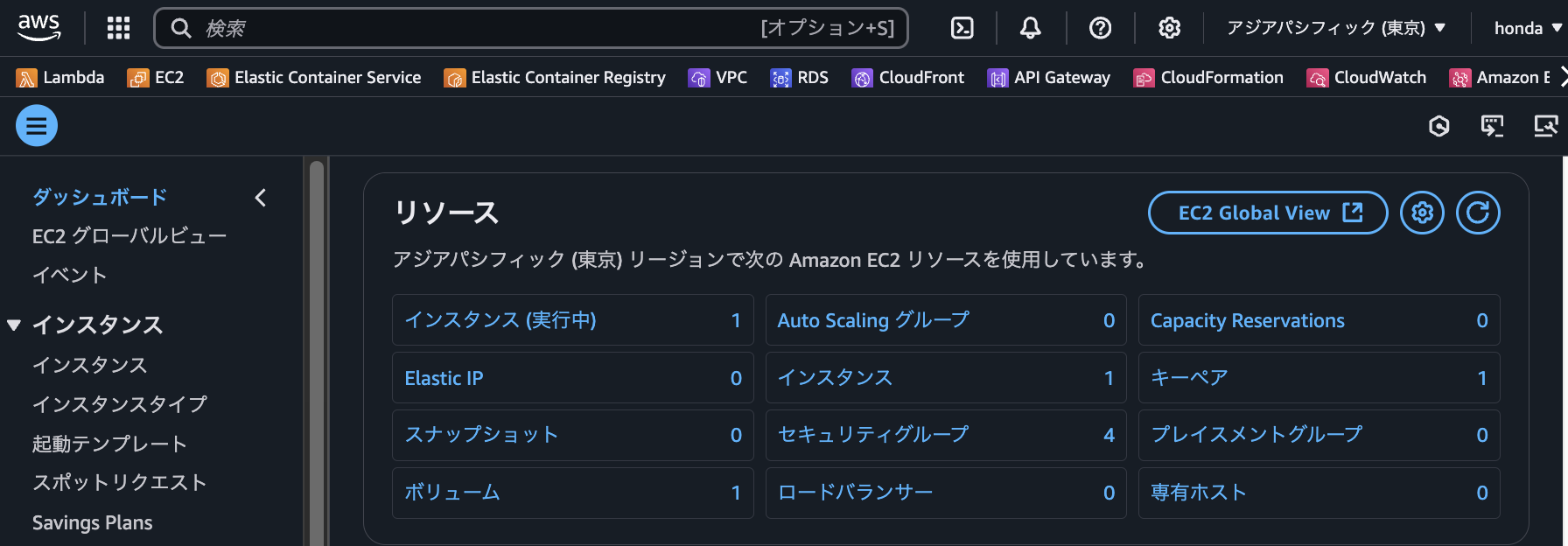Screen dimensions: 1568x546
Task: Collapse the ダッシュボード sidebar with the chevron
Action: [260, 198]
